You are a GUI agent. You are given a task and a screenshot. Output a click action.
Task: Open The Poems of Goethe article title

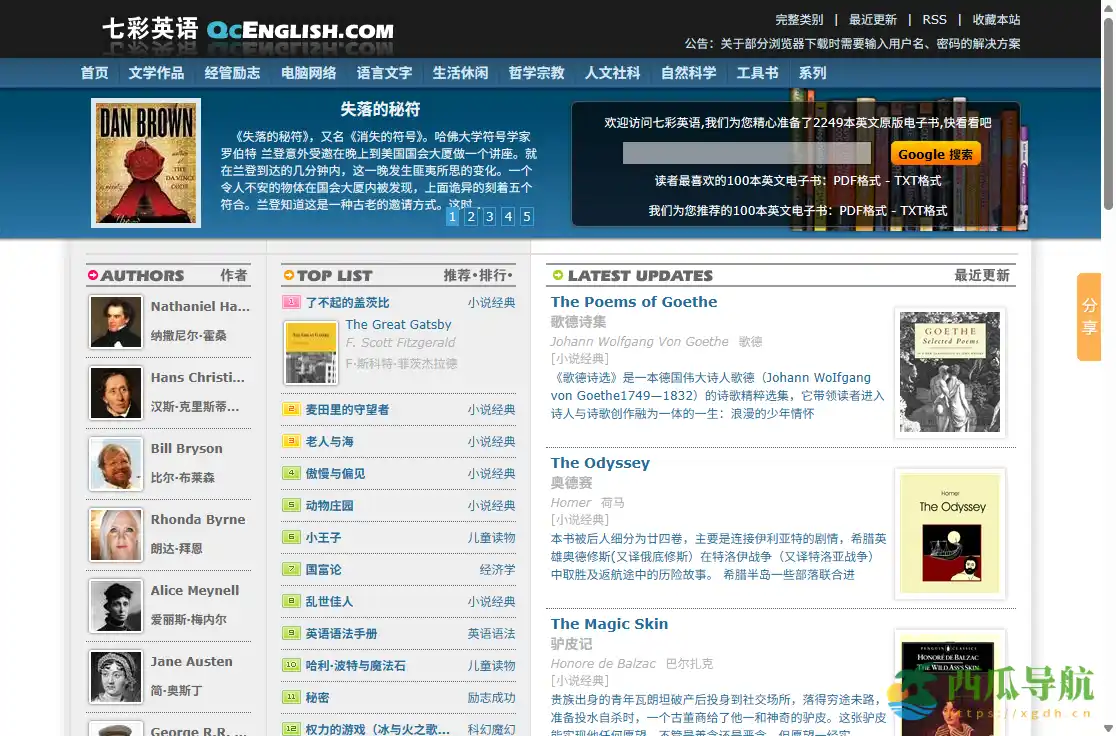(634, 301)
